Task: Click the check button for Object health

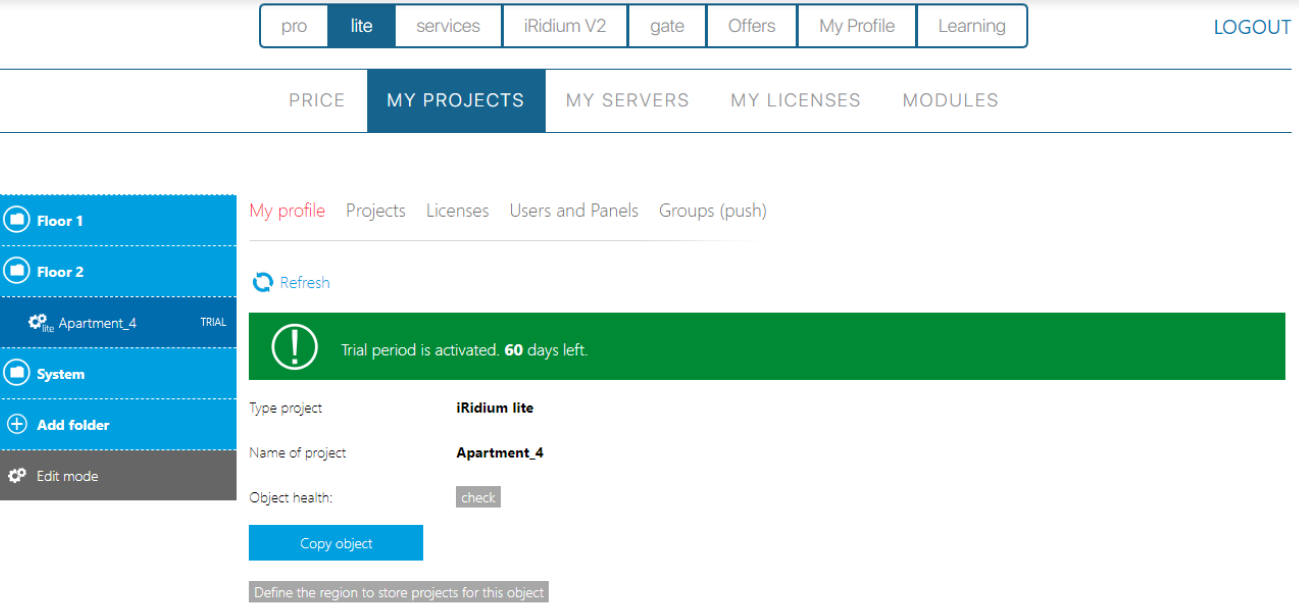Action: (478, 497)
